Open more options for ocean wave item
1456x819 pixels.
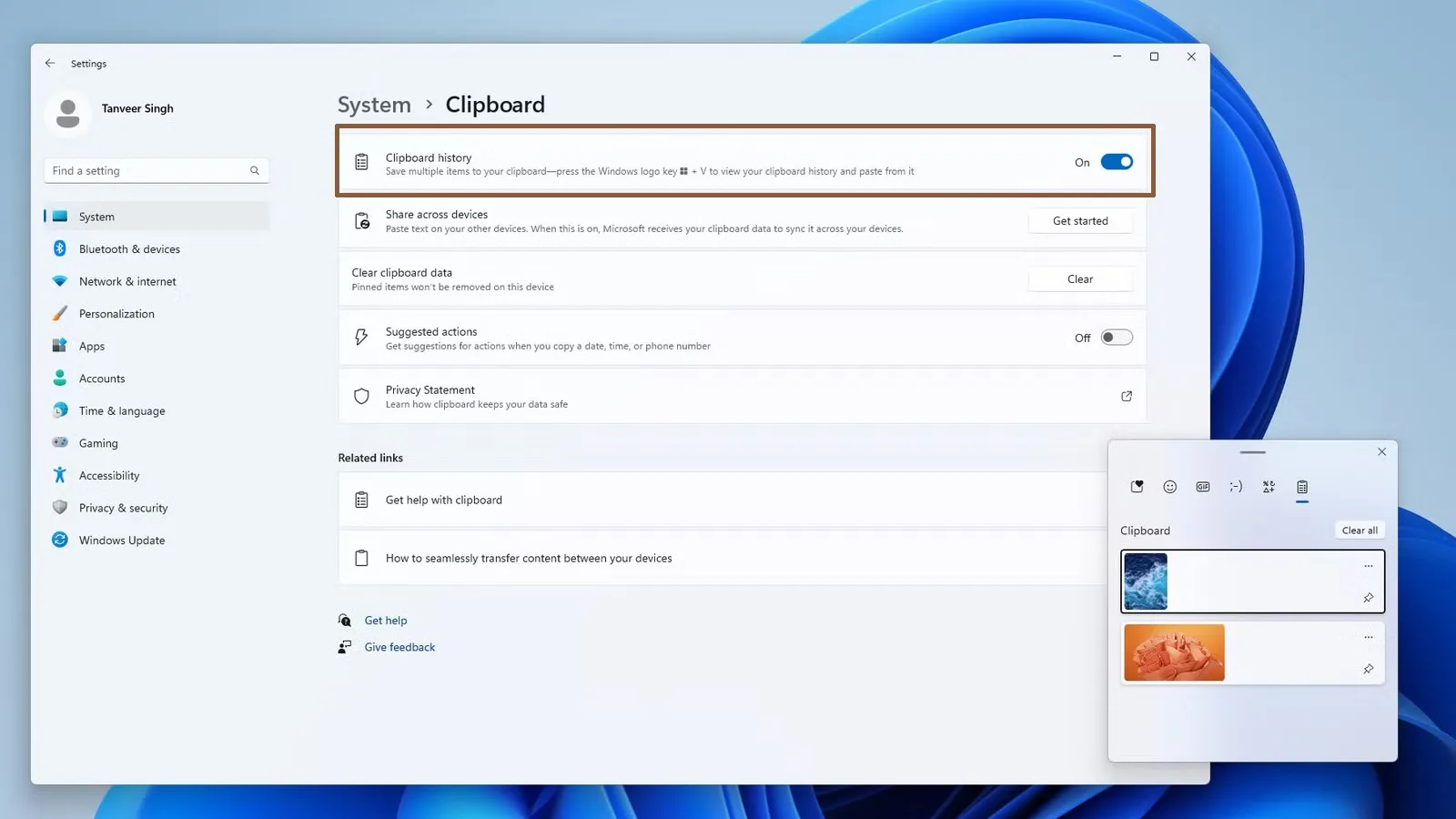1368,566
